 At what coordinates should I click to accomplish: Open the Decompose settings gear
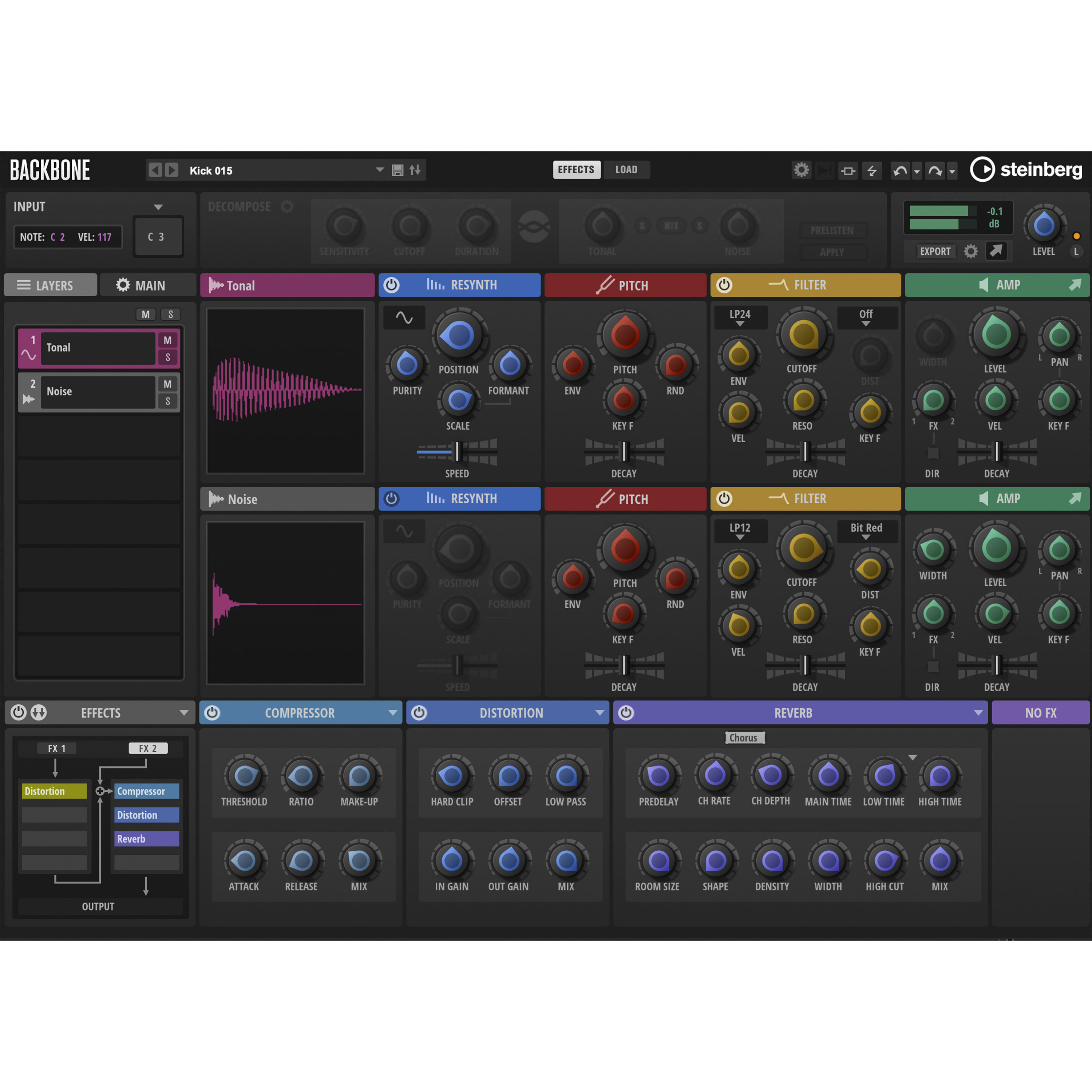(288, 207)
